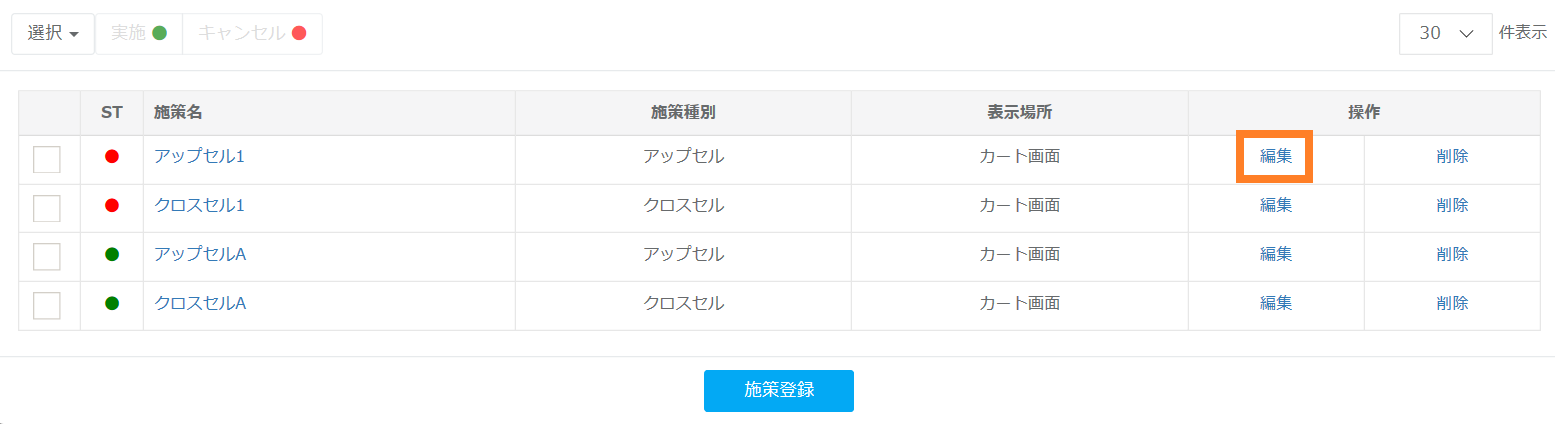Tick the checkbox for the アップセル1 row
Image resolution: width=1555 pixels, height=424 pixels.
[47, 159]
